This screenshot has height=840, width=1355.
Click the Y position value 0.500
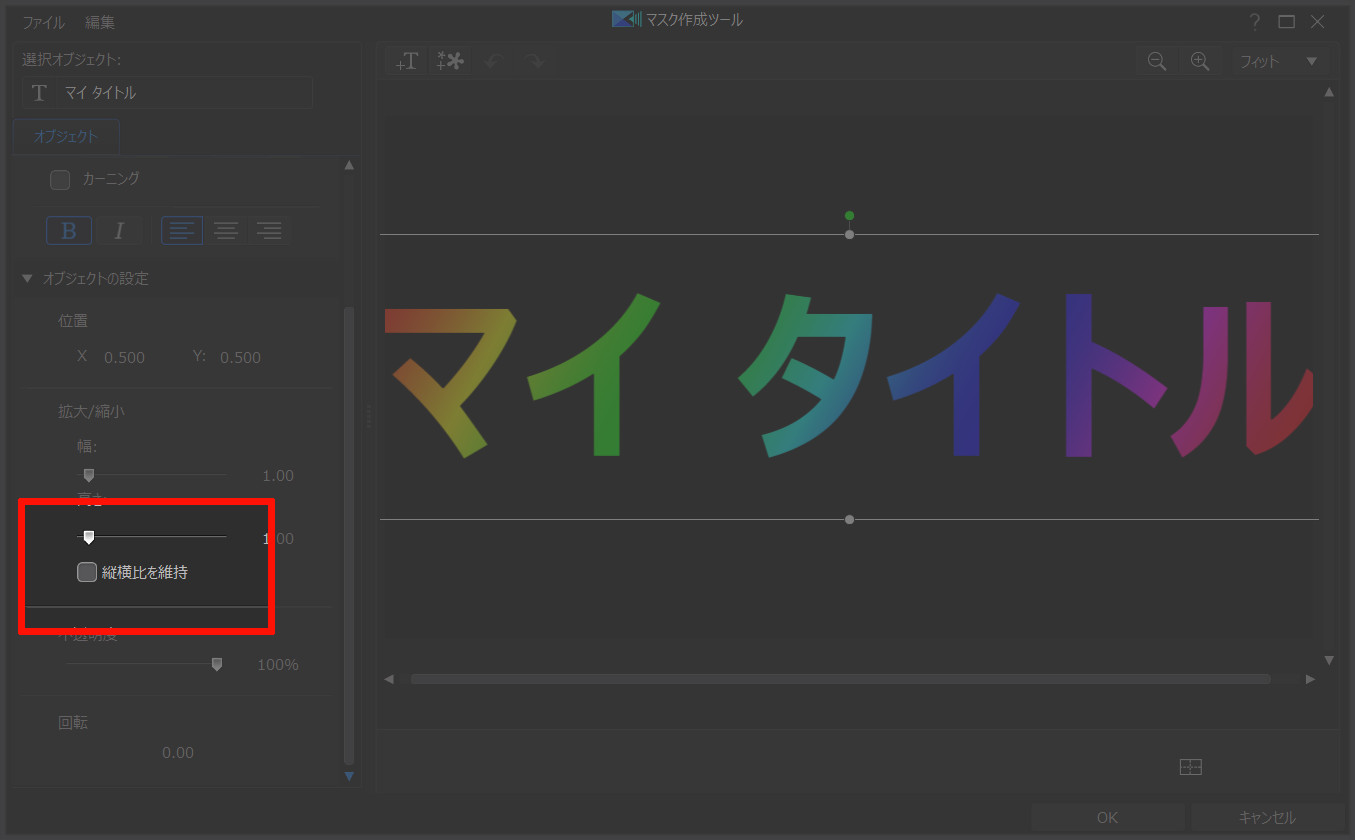pyautogui.click(x=241, y=358)
